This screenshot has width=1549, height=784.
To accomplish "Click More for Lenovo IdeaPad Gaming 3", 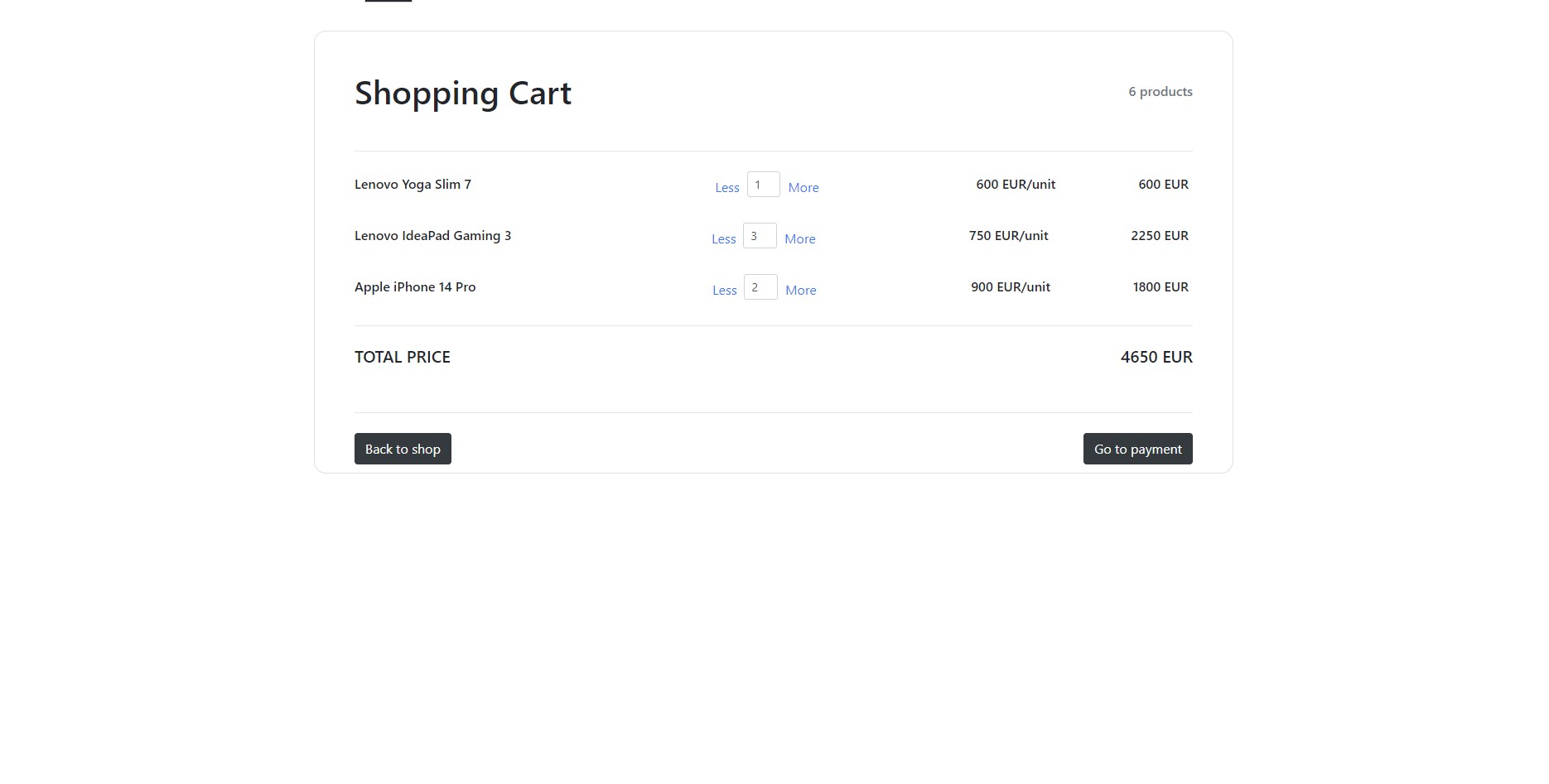I will click(x=800, y=238).
